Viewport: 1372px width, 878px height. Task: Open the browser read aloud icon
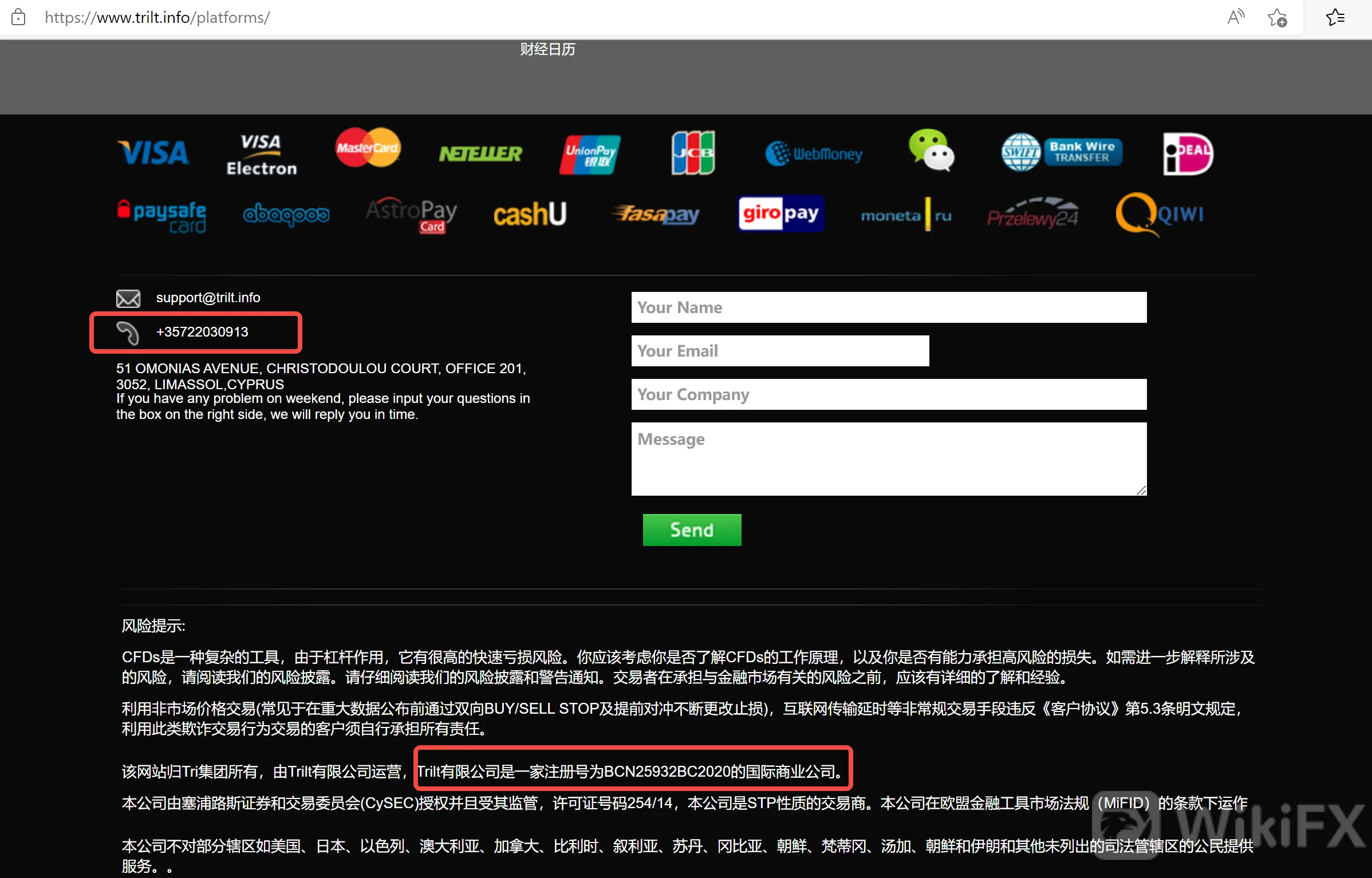coord(1236,17)
